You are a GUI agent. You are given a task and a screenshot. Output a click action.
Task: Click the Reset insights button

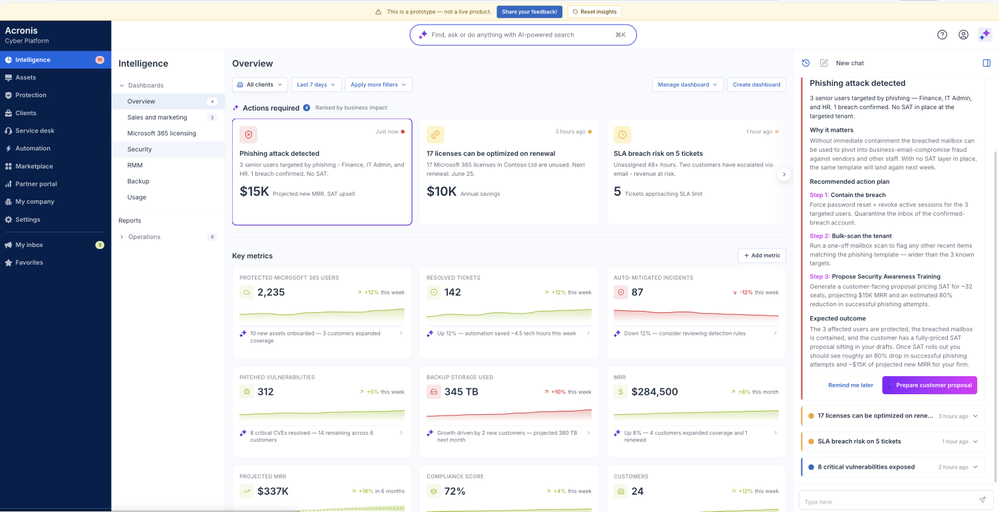(594, 11)
